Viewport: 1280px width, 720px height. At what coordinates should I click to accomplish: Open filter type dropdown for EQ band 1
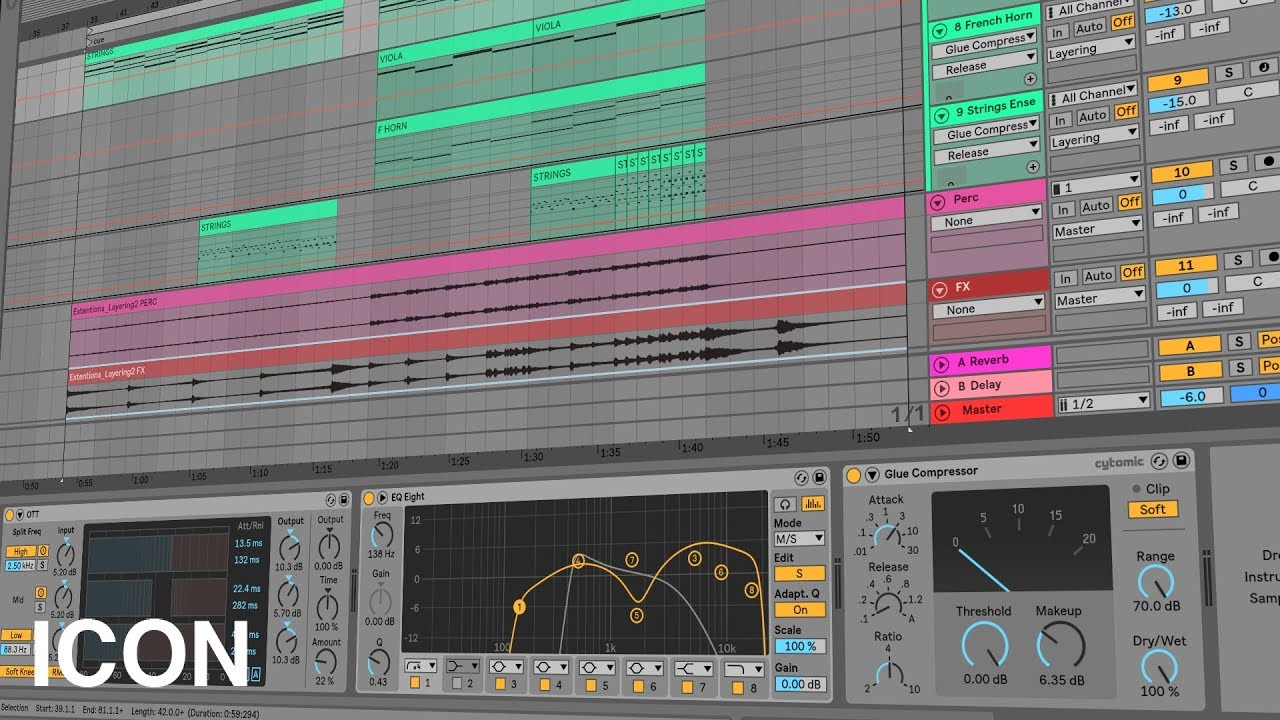(421, 664)
